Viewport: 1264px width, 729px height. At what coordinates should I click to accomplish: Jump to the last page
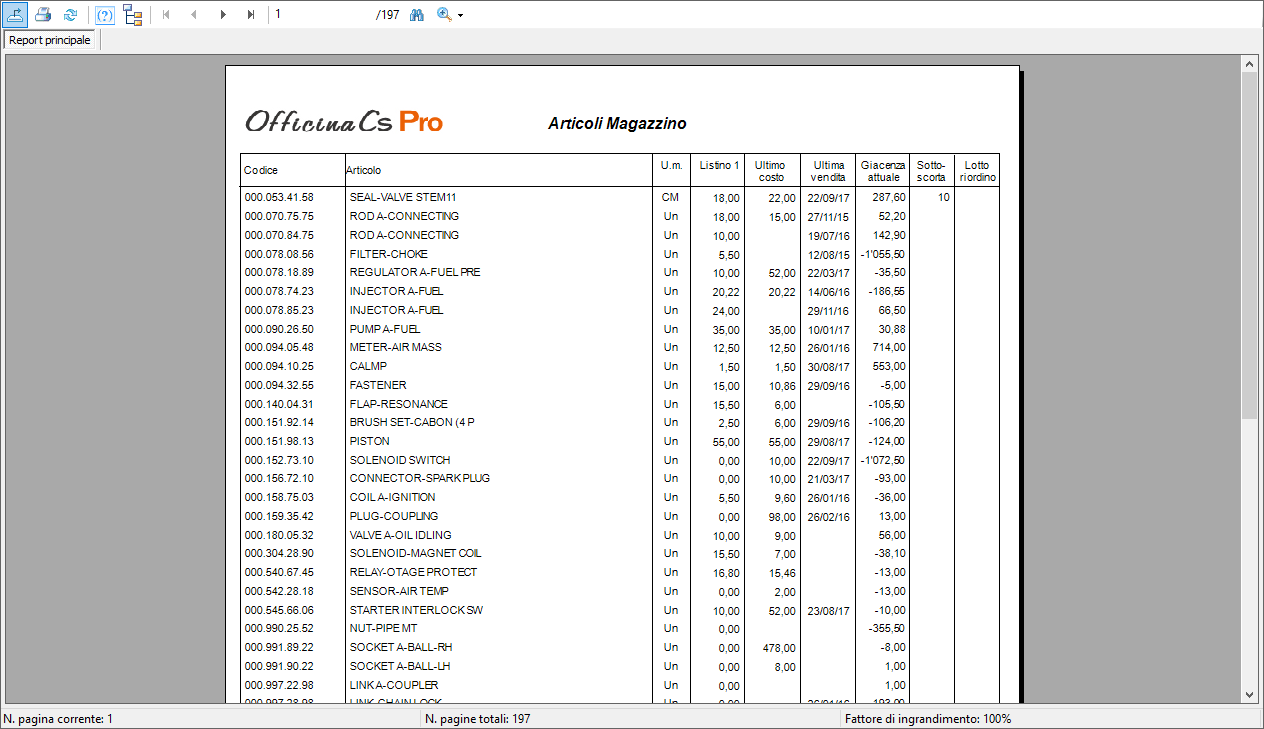coord(250,15)
